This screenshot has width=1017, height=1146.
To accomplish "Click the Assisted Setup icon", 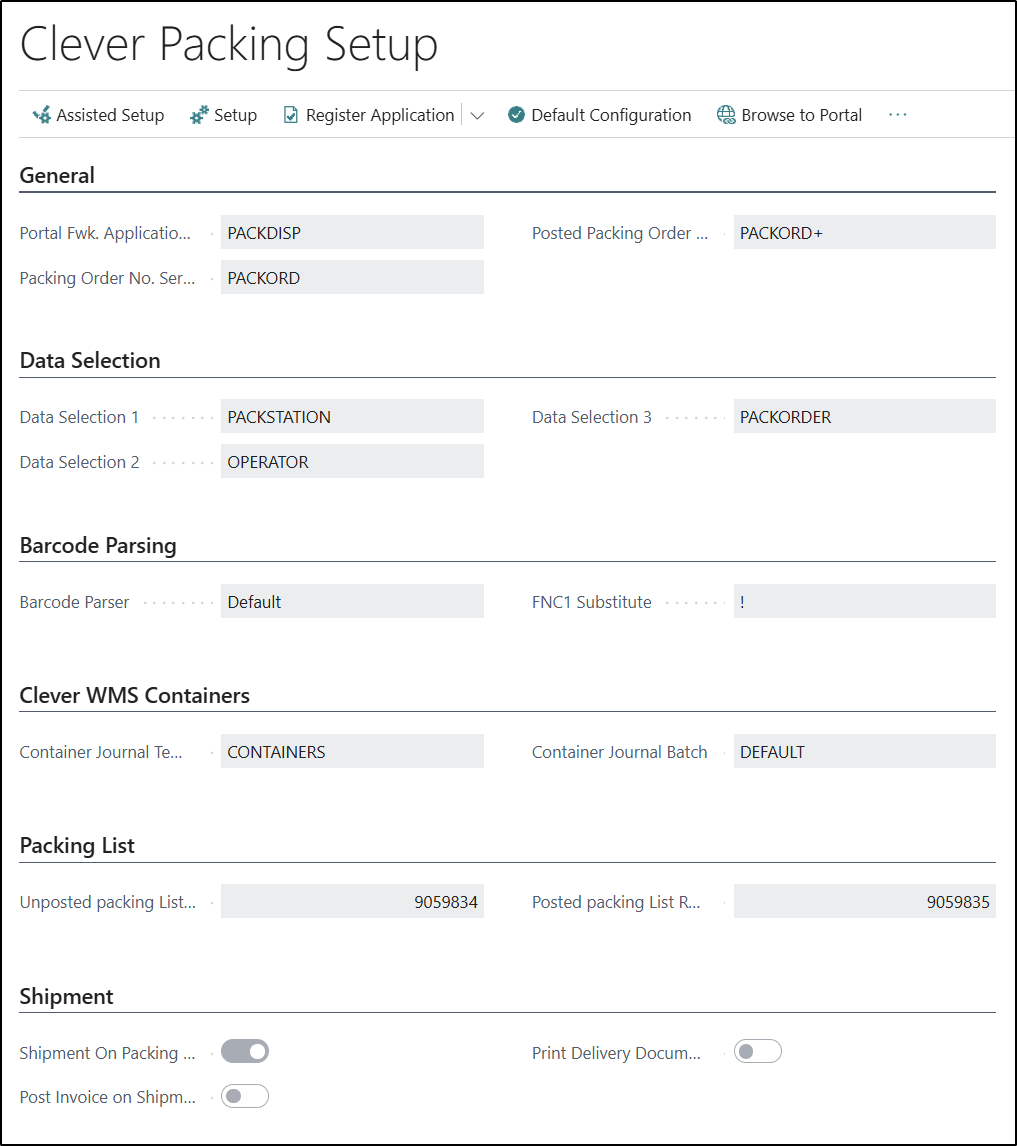I will 42,116.
